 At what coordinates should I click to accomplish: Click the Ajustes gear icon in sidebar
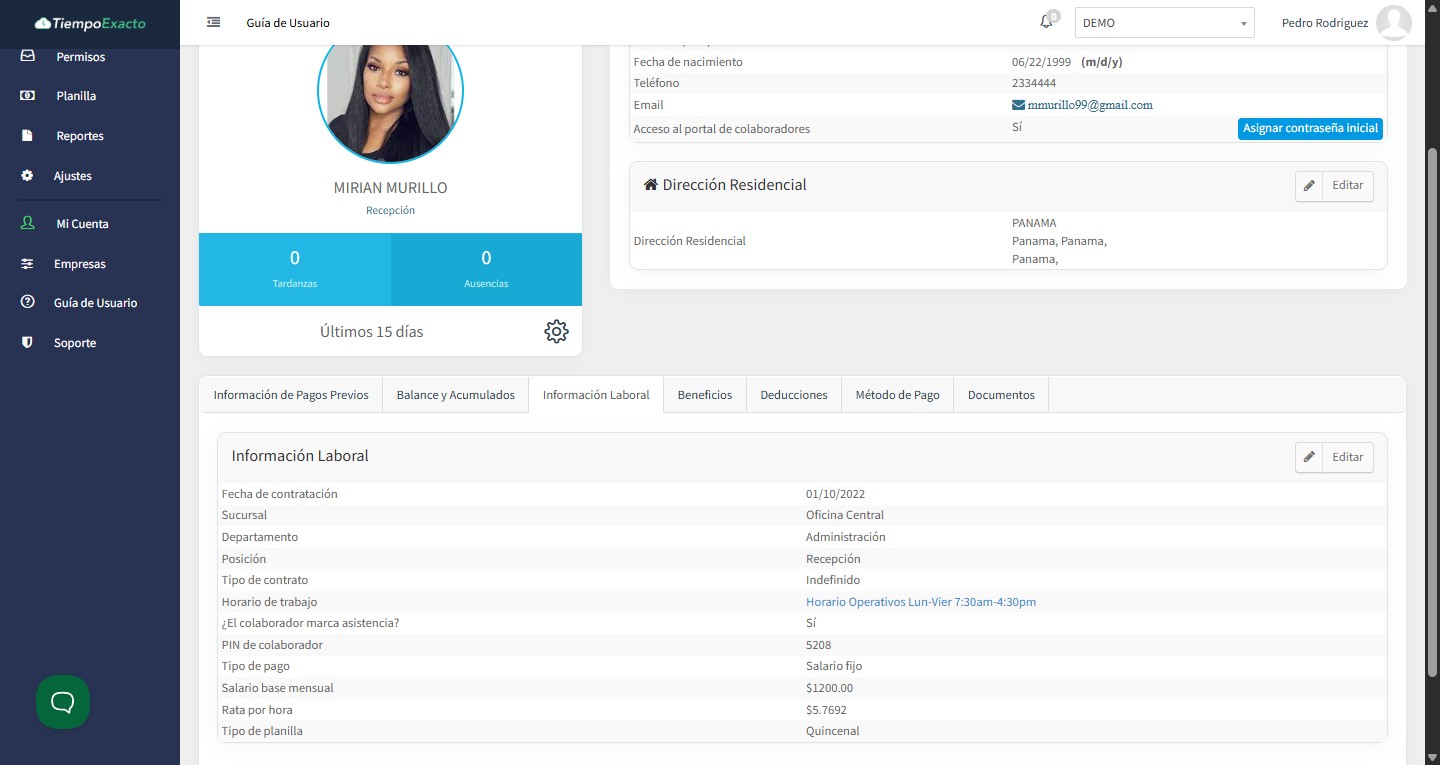(28, 176)
